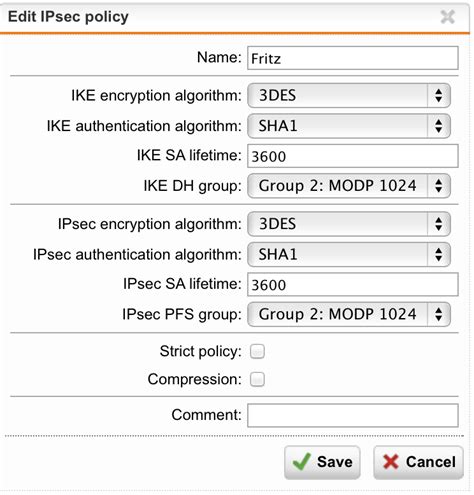Enable the Strict policy checkbox
This screenshot has height=495, width=474.
(x=257, y=351)
